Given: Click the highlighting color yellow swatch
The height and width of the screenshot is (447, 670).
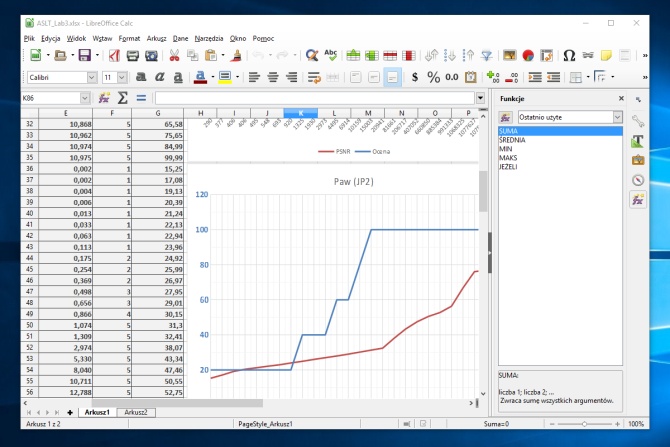Looking at the screenshot, I should point(223,76).
